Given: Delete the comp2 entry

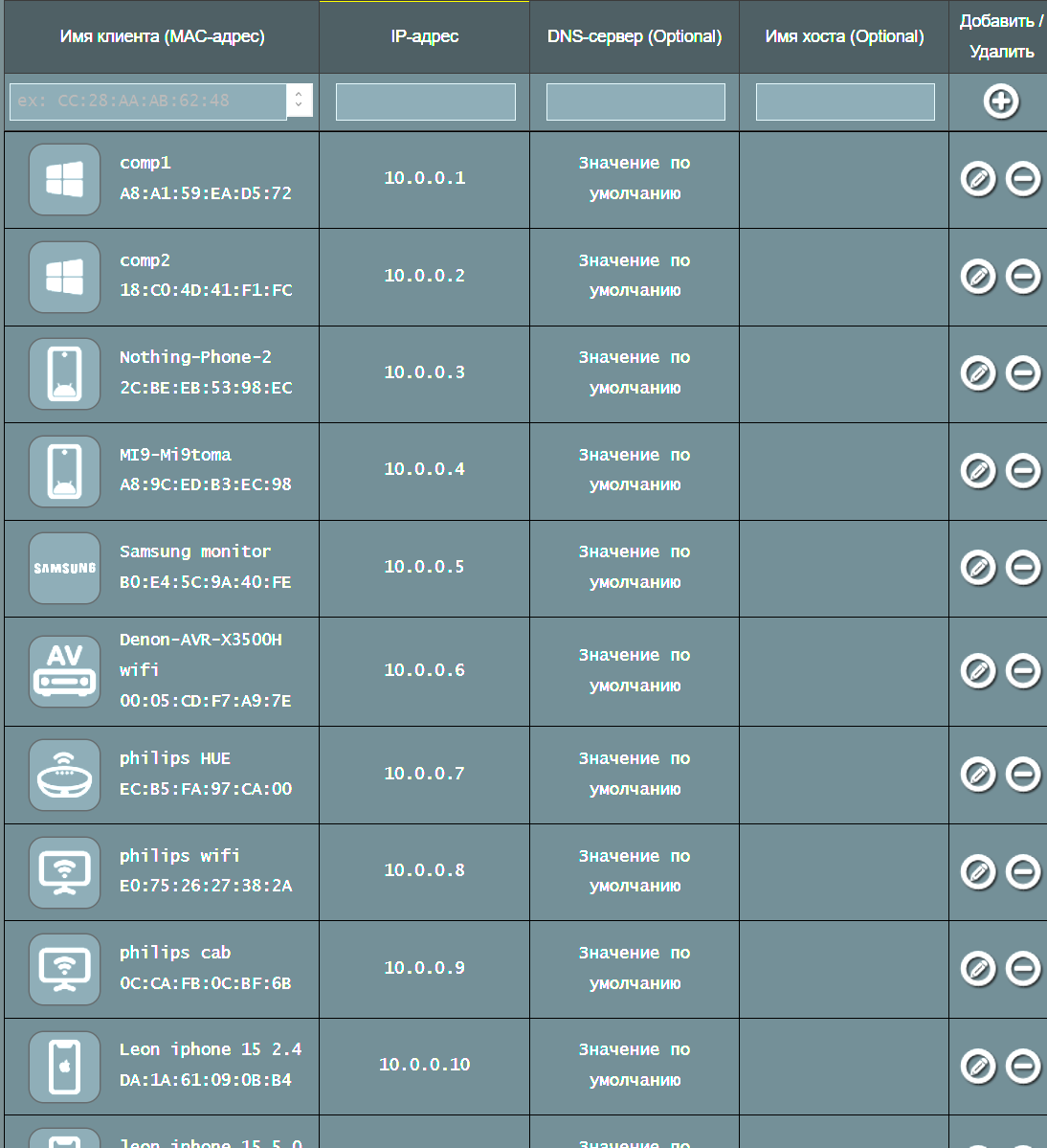Looking at the screenshot, I should point(1023,276).
